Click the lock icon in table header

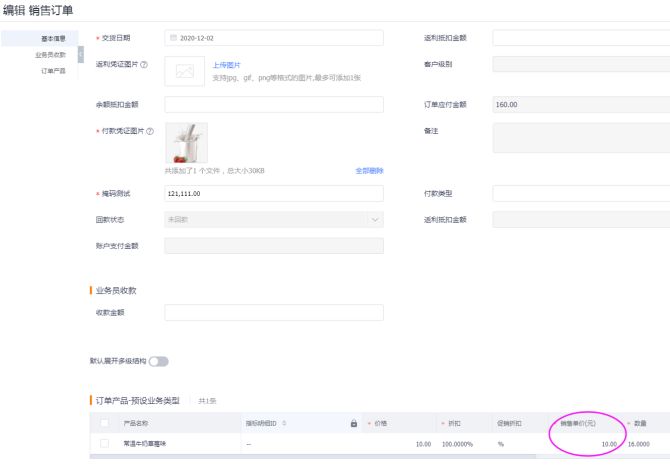click(x=353, y=423)
